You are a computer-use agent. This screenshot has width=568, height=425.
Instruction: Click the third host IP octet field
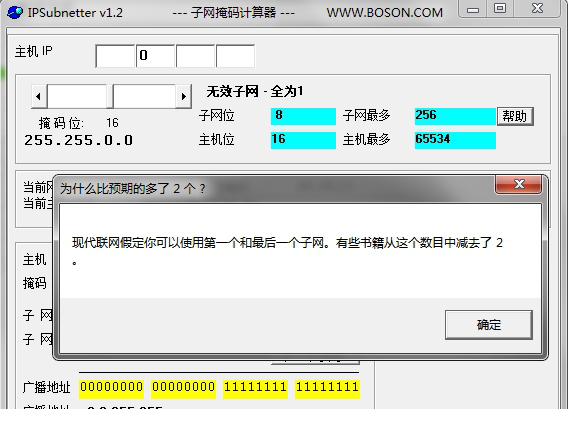tap(196, 56)
